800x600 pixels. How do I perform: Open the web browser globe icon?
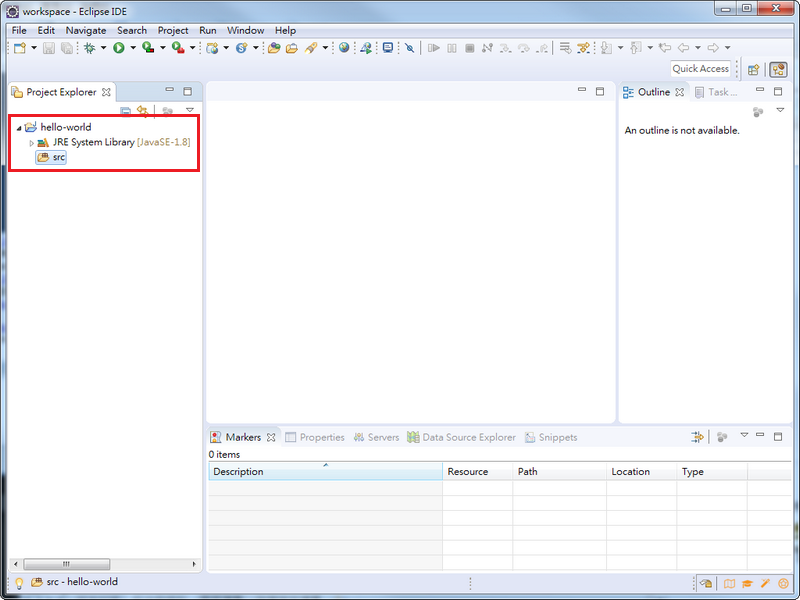coord(344,48)
